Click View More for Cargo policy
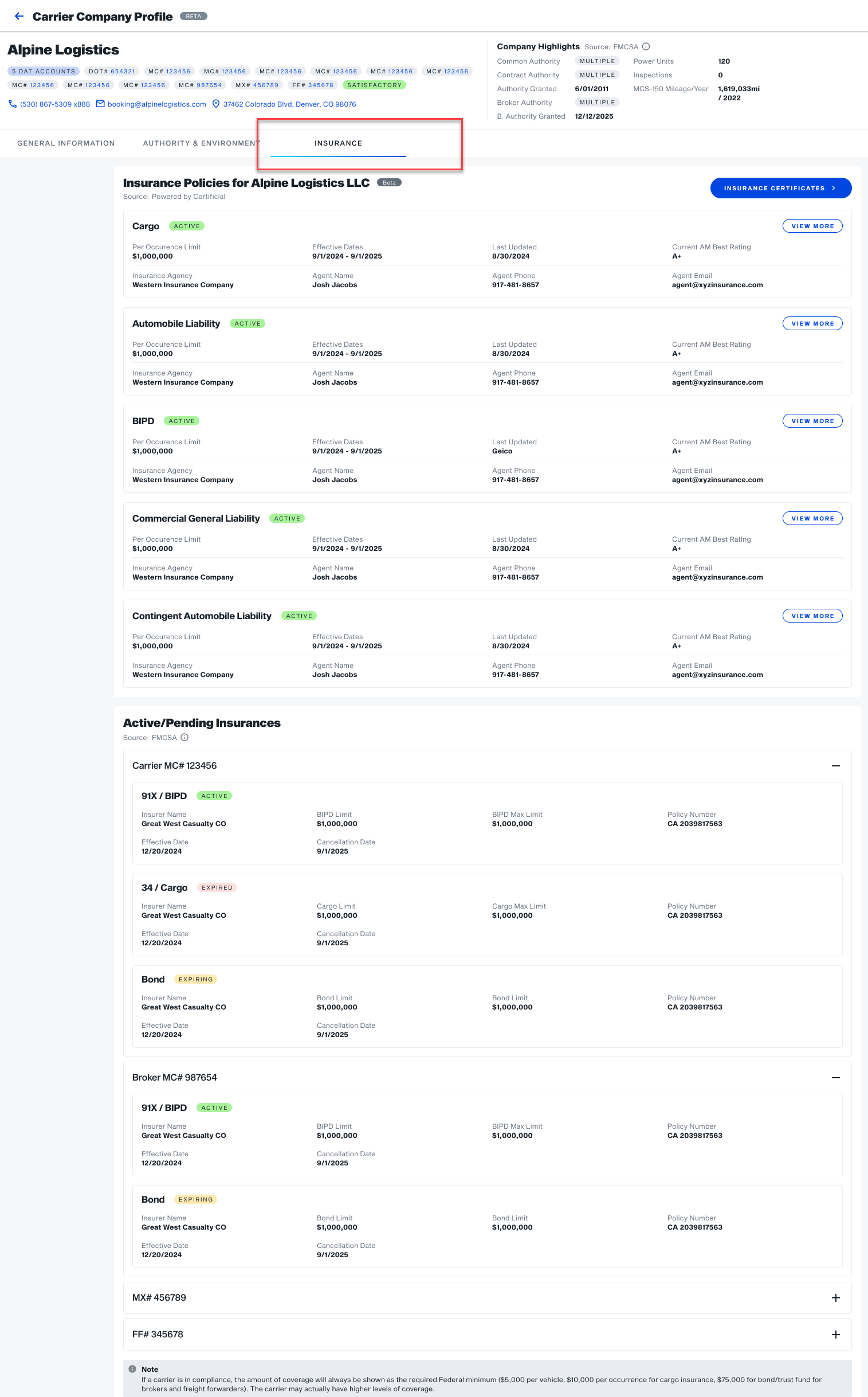Viewport: 868px width, 1397px height. pyautogui.click(x=812, y=226)
